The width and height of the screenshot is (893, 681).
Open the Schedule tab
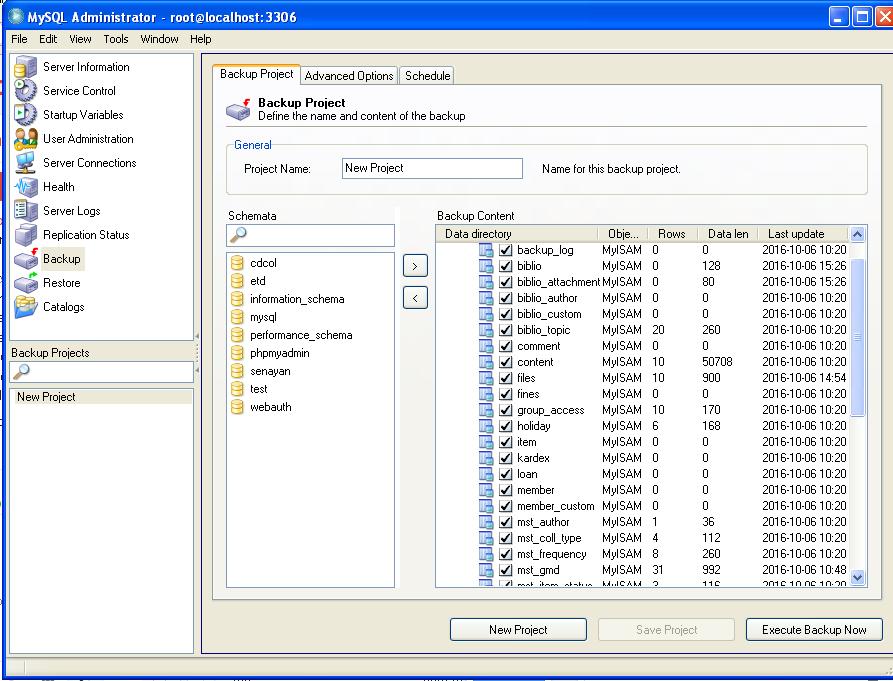[x=426, y=75]
